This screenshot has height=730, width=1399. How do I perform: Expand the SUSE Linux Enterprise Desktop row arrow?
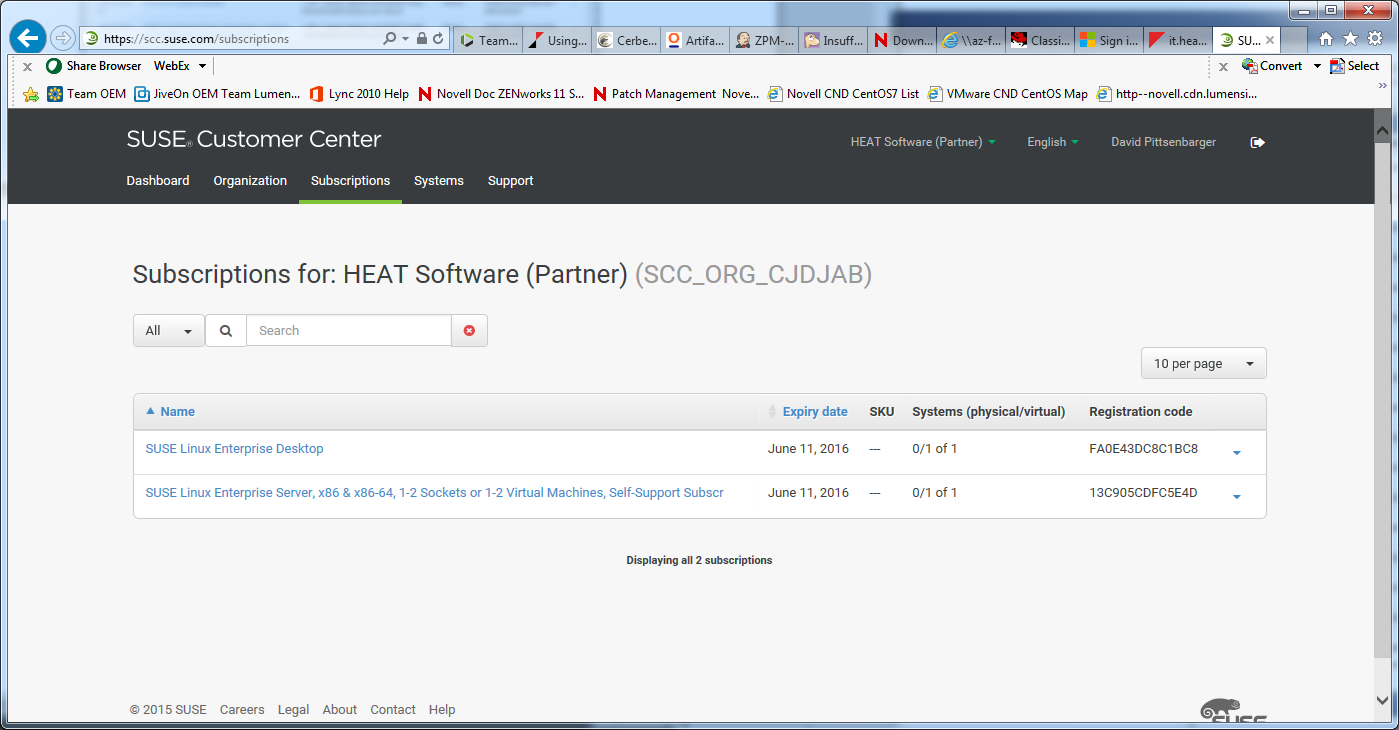click(1237, 453)
